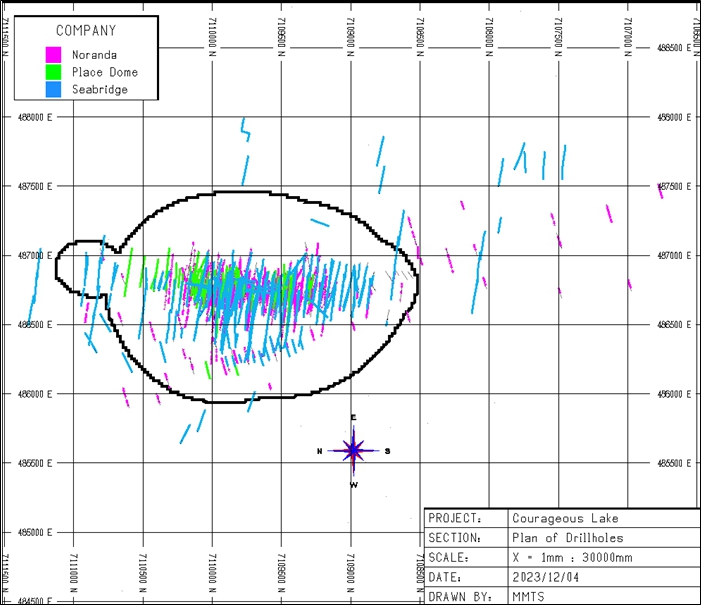Click the green Place Dome legend swatch
This screenshot has height=605, width=701.
click(x=54, y=72)
